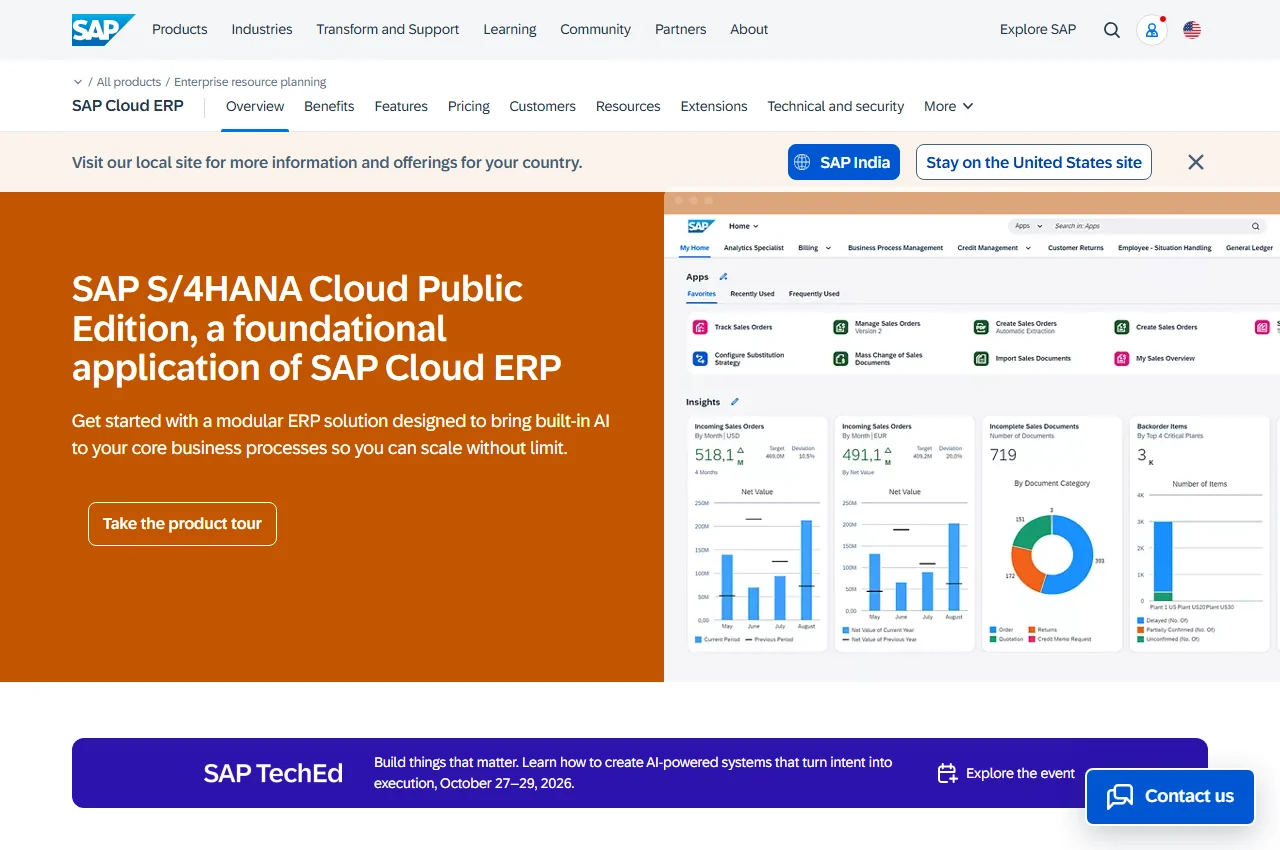This screenshot has width=1280, height=850.
Task: Open the Customers tab
Action: coord(543,106)
